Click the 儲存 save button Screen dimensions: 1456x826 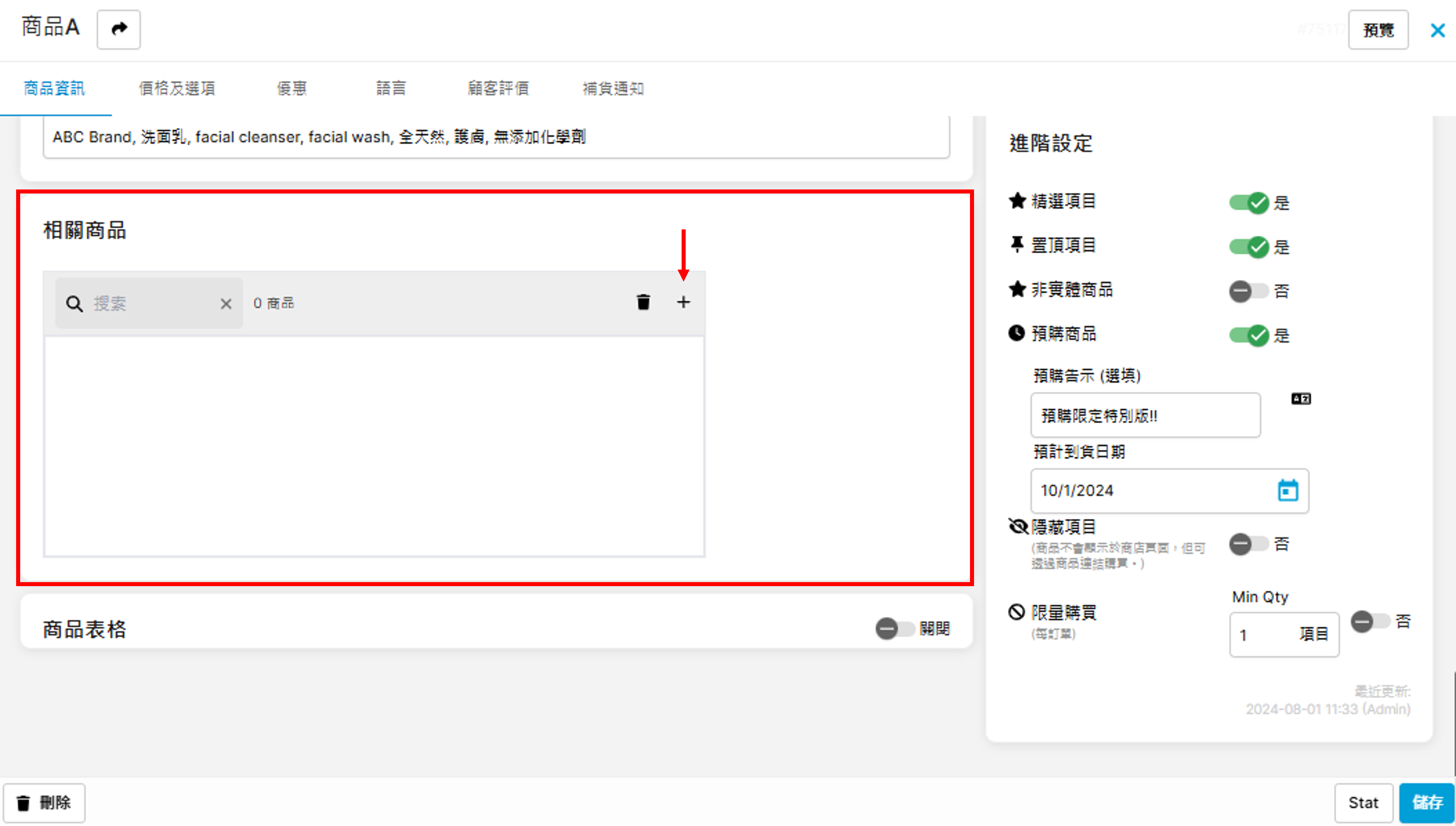pyautogui.click(x=1427, y=802)
